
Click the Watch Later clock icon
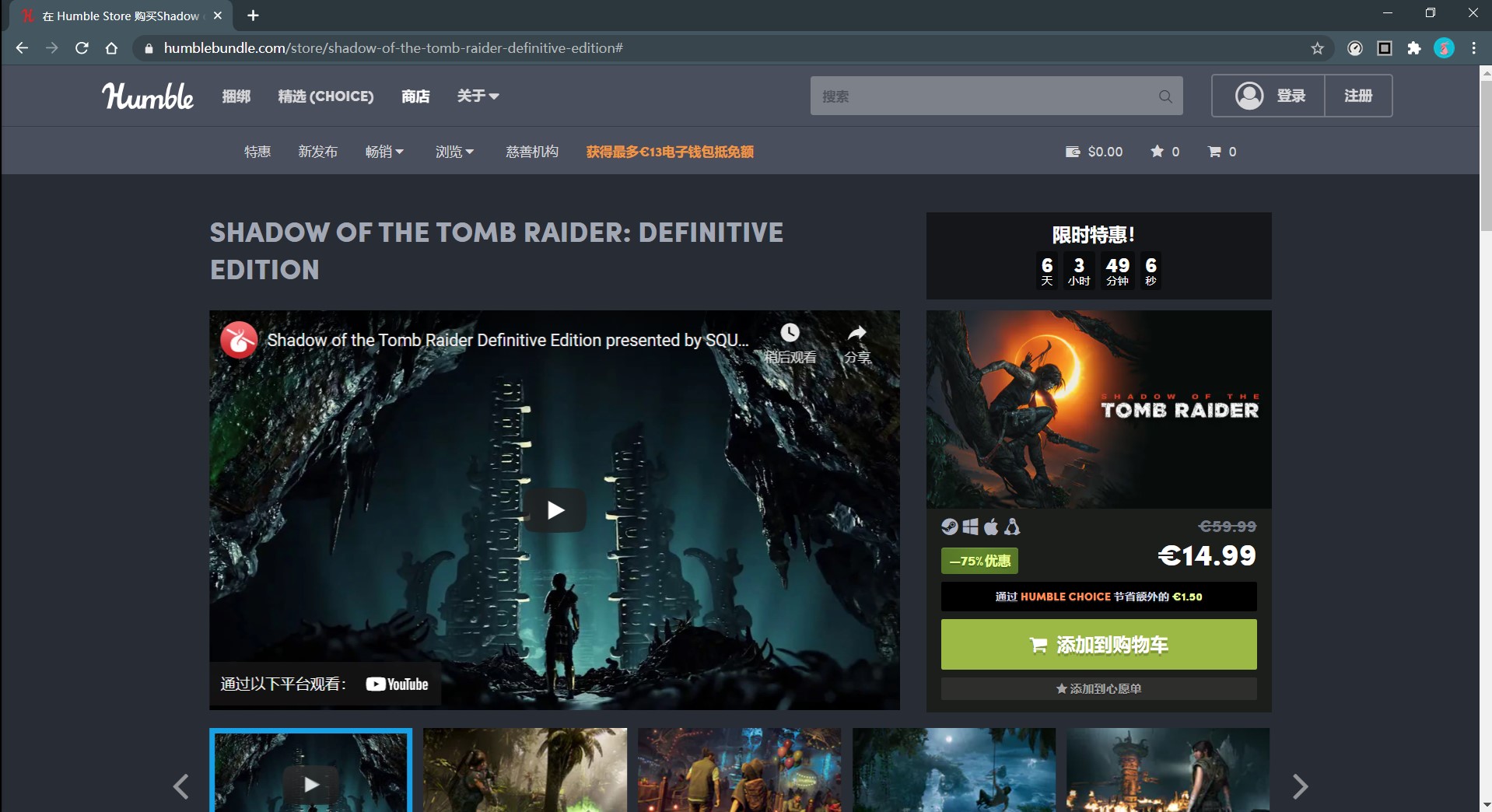pos(790,333)
